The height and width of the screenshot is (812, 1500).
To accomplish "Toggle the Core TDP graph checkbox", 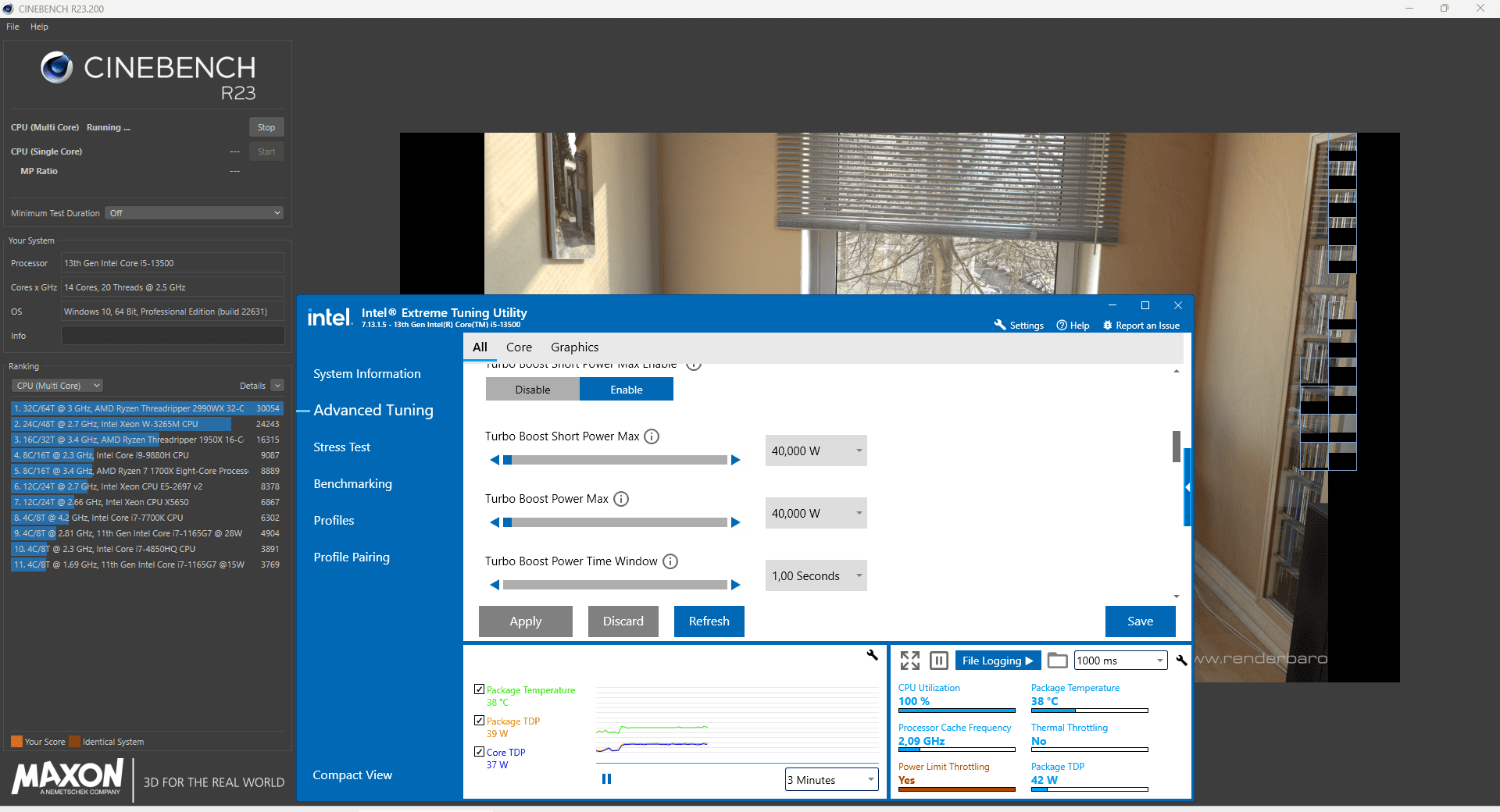I will coord(479,752).
